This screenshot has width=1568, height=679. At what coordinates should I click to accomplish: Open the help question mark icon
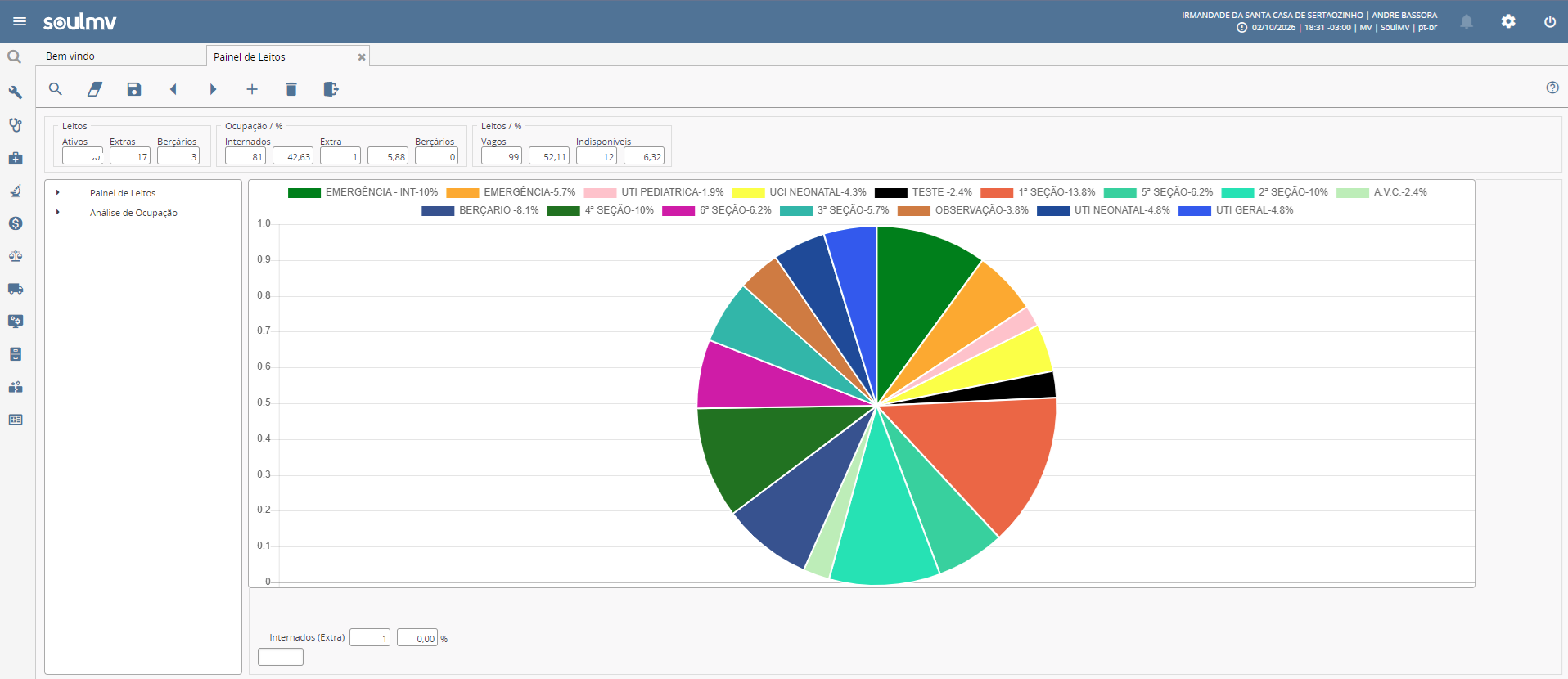[1552, 88]
